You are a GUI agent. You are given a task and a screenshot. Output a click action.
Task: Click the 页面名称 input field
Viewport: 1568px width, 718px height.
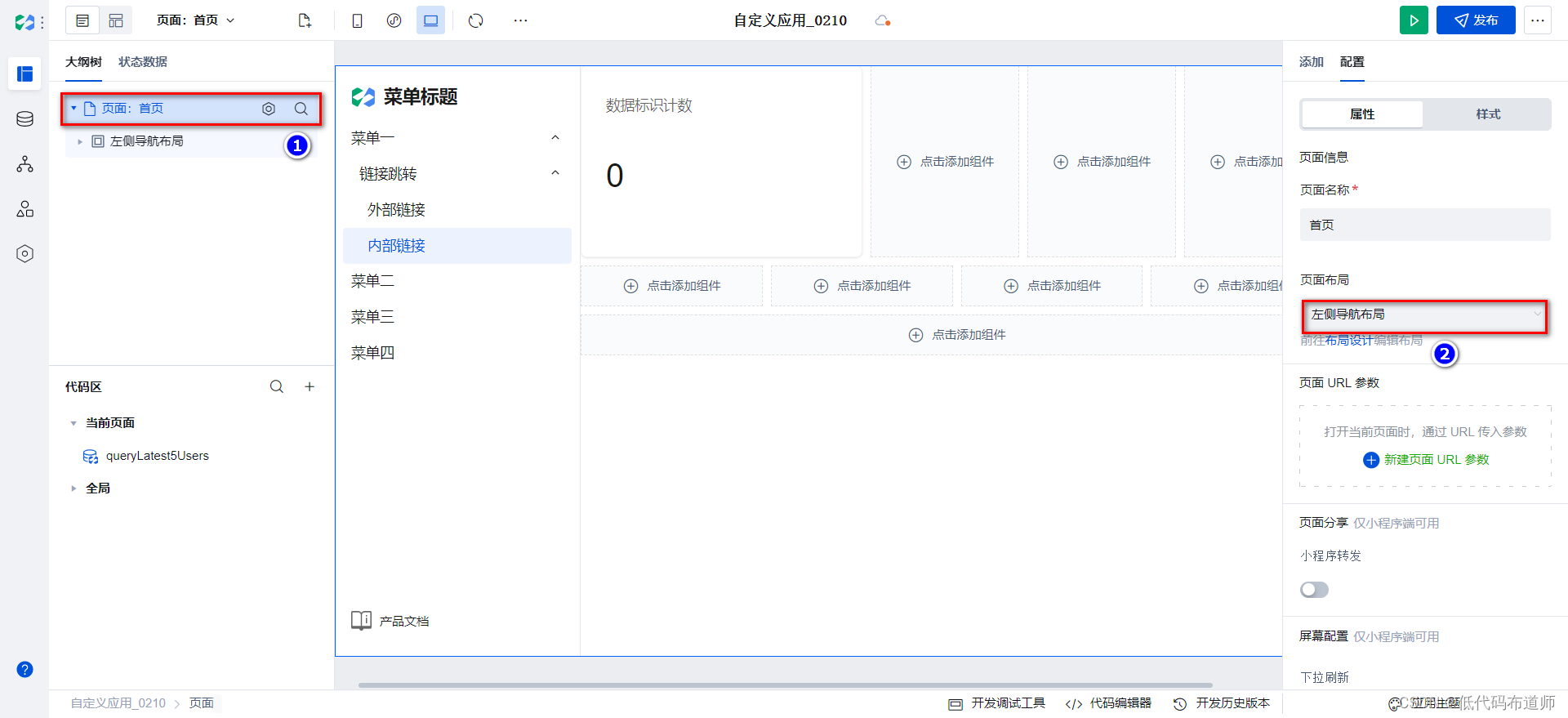(1425, 225)
